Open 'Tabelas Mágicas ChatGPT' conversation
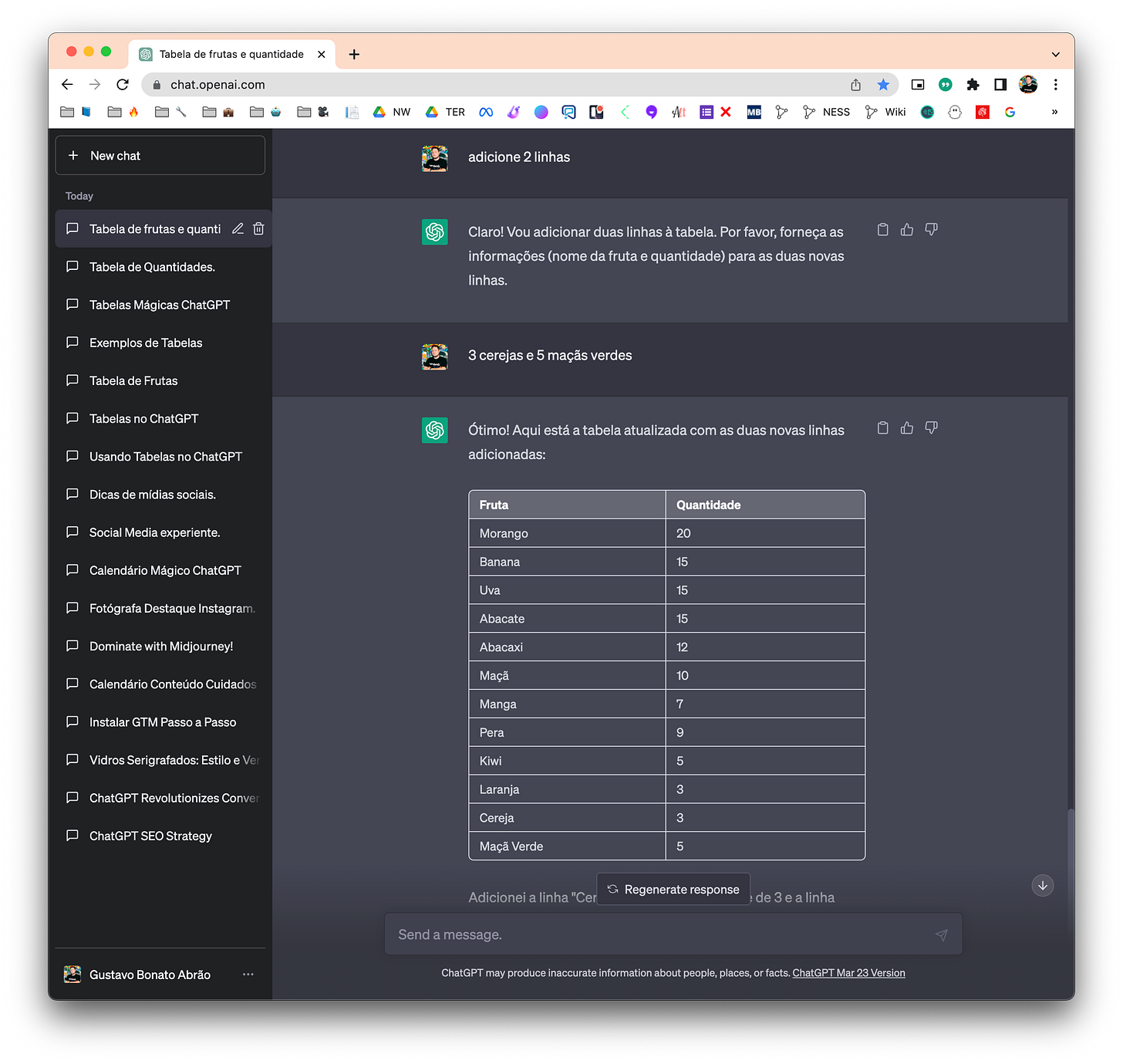Image resolution: width=1123 pixels, height=1064 pixels. point(164,305)
